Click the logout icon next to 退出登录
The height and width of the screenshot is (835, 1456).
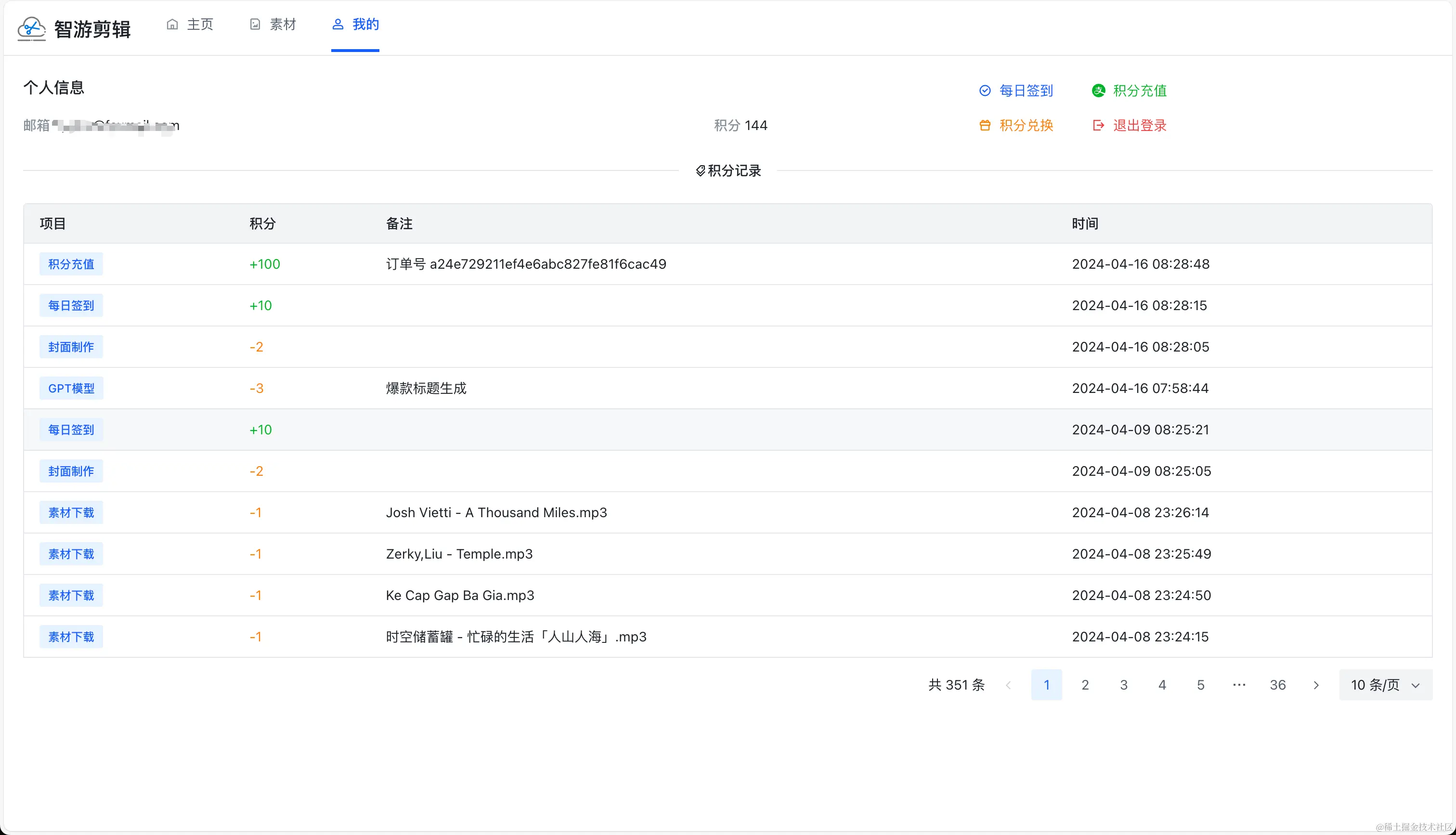[x=1098, y=126]
